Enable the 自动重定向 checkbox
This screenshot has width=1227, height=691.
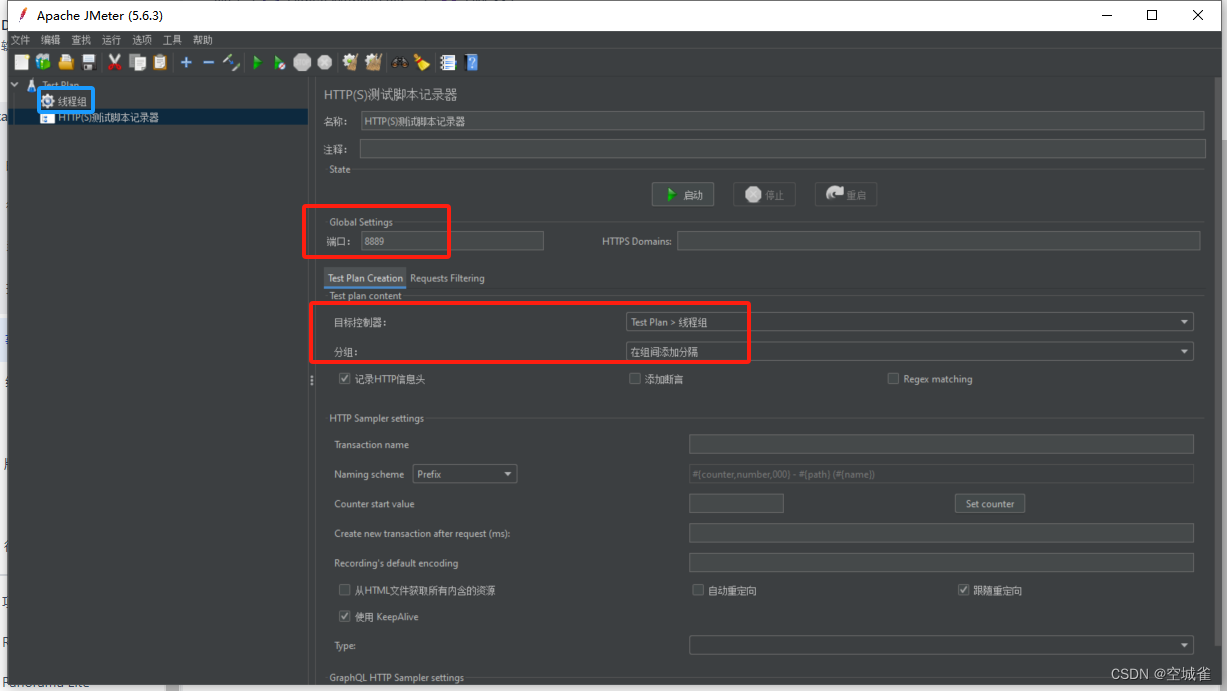(698, 590)
